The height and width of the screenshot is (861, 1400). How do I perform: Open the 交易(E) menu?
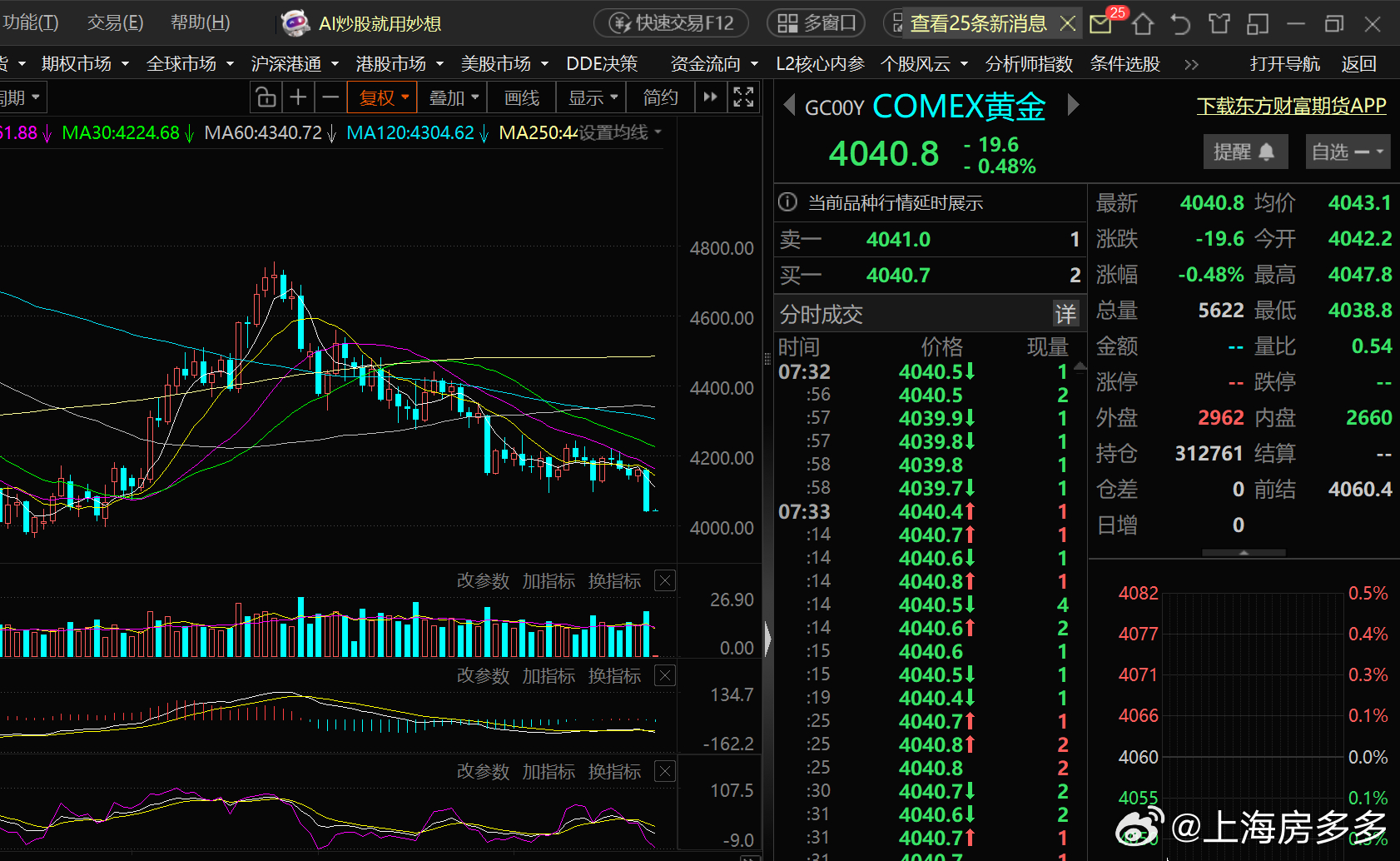pyautogui.click(x=115, y=22)
